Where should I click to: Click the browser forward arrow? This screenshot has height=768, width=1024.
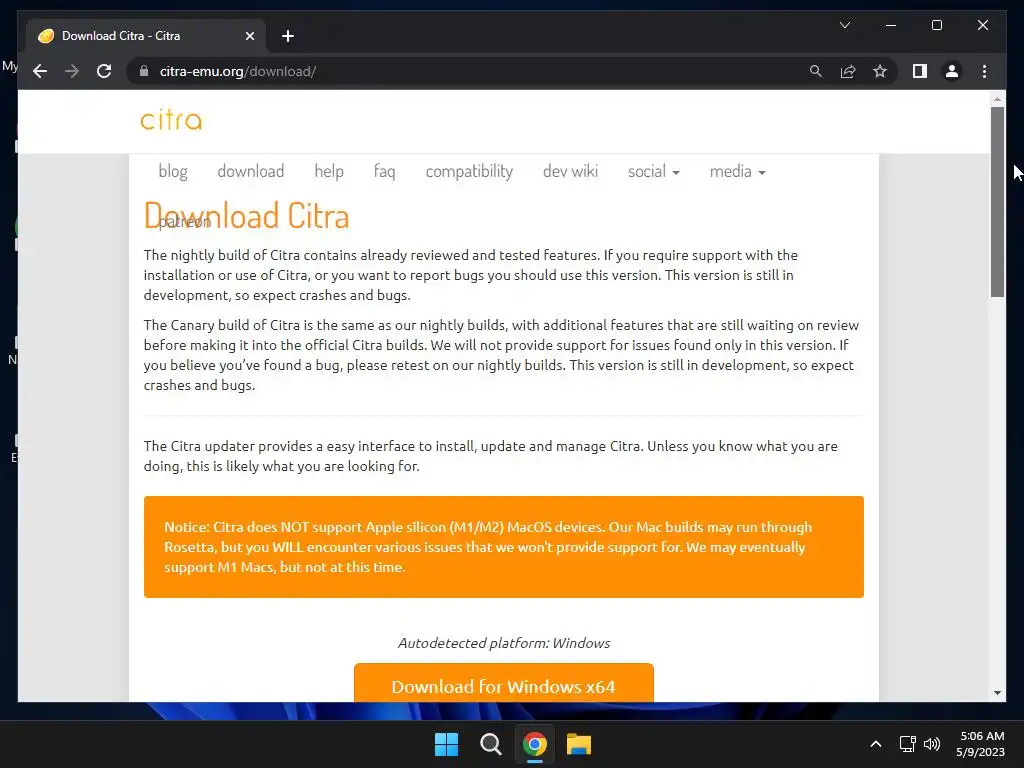coord(72,71)
